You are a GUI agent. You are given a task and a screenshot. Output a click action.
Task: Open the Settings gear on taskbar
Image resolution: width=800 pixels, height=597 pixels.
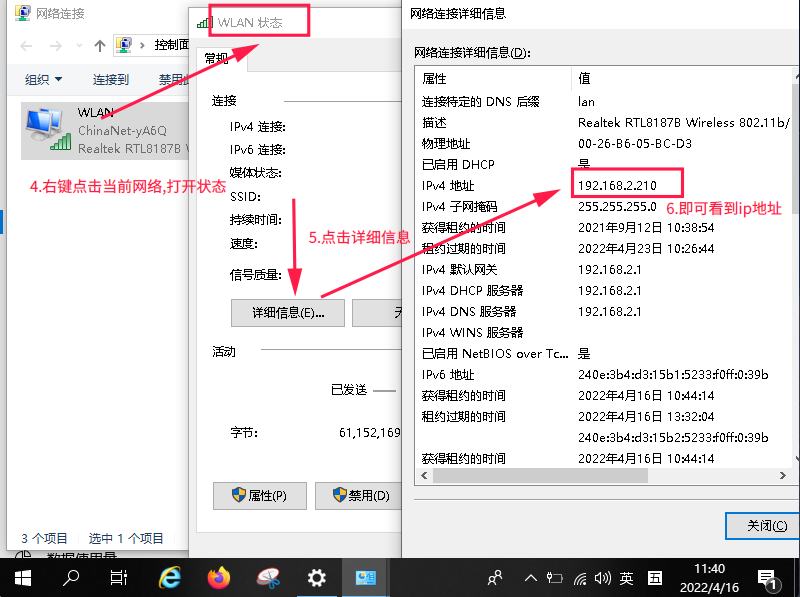(316, 577)
